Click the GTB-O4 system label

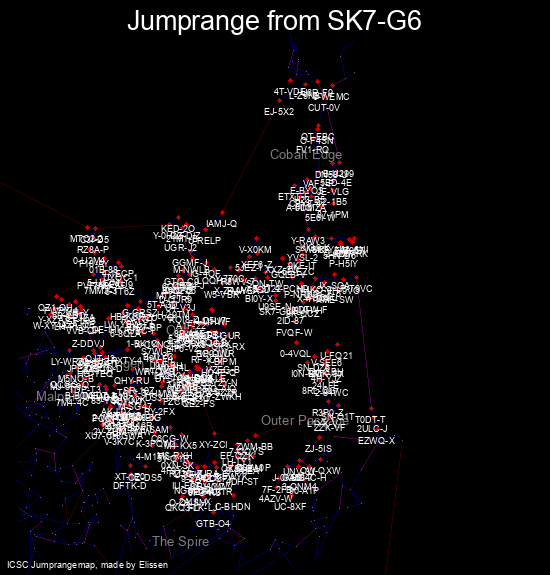pyautogui.click(x=213, y=524)
